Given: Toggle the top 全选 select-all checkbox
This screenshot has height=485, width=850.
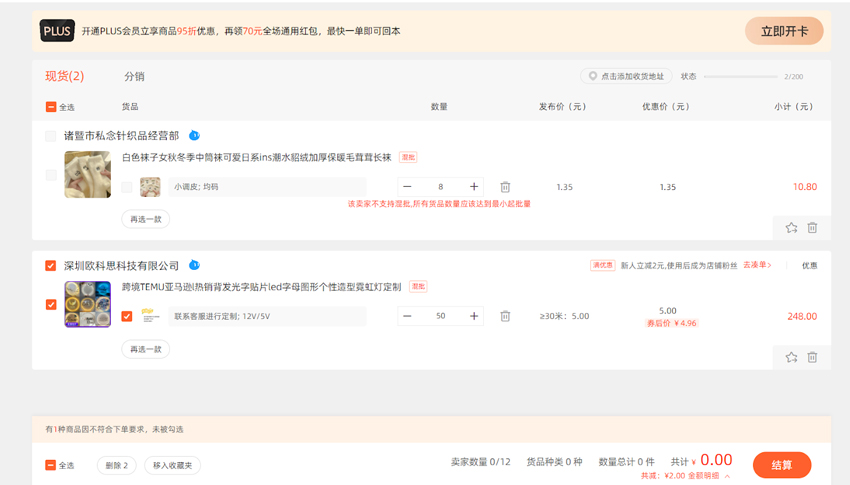Looking at the screenshot, I should click(51, 107).
